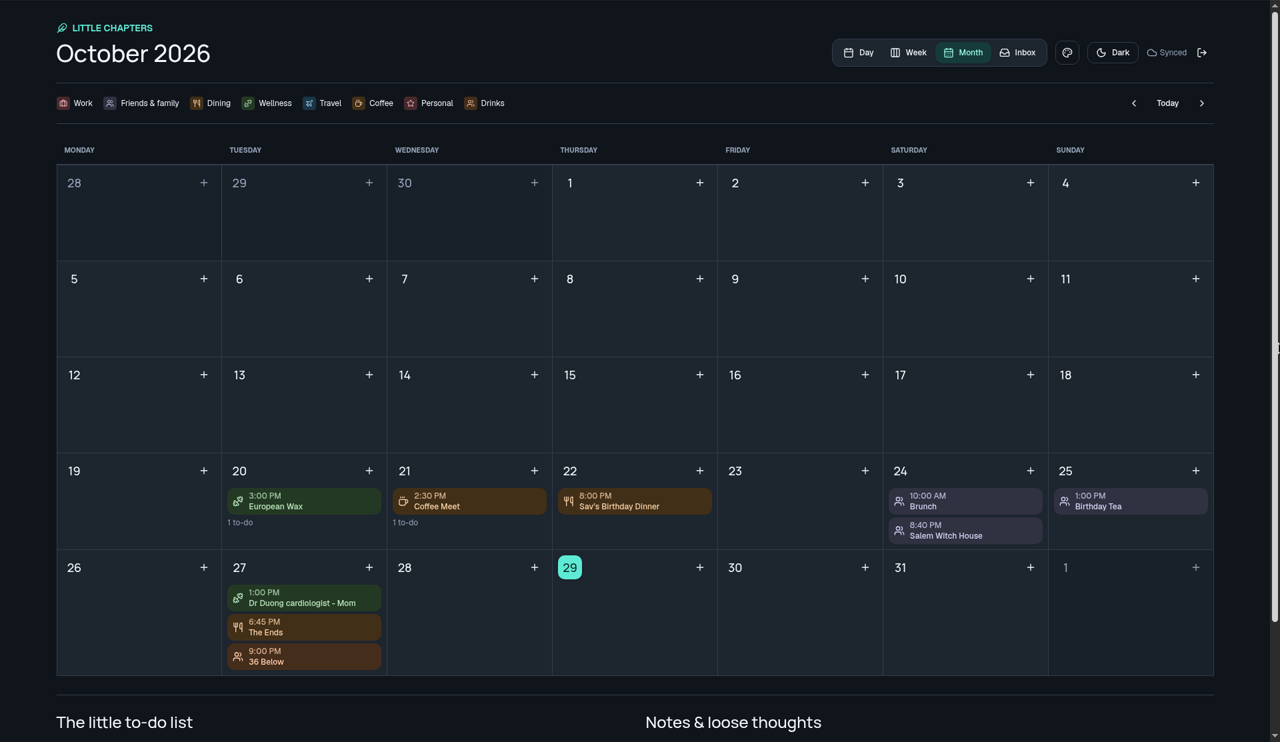Add event on October 31
Viewport: 1280px width, 742px height.
pos(1030,568)
